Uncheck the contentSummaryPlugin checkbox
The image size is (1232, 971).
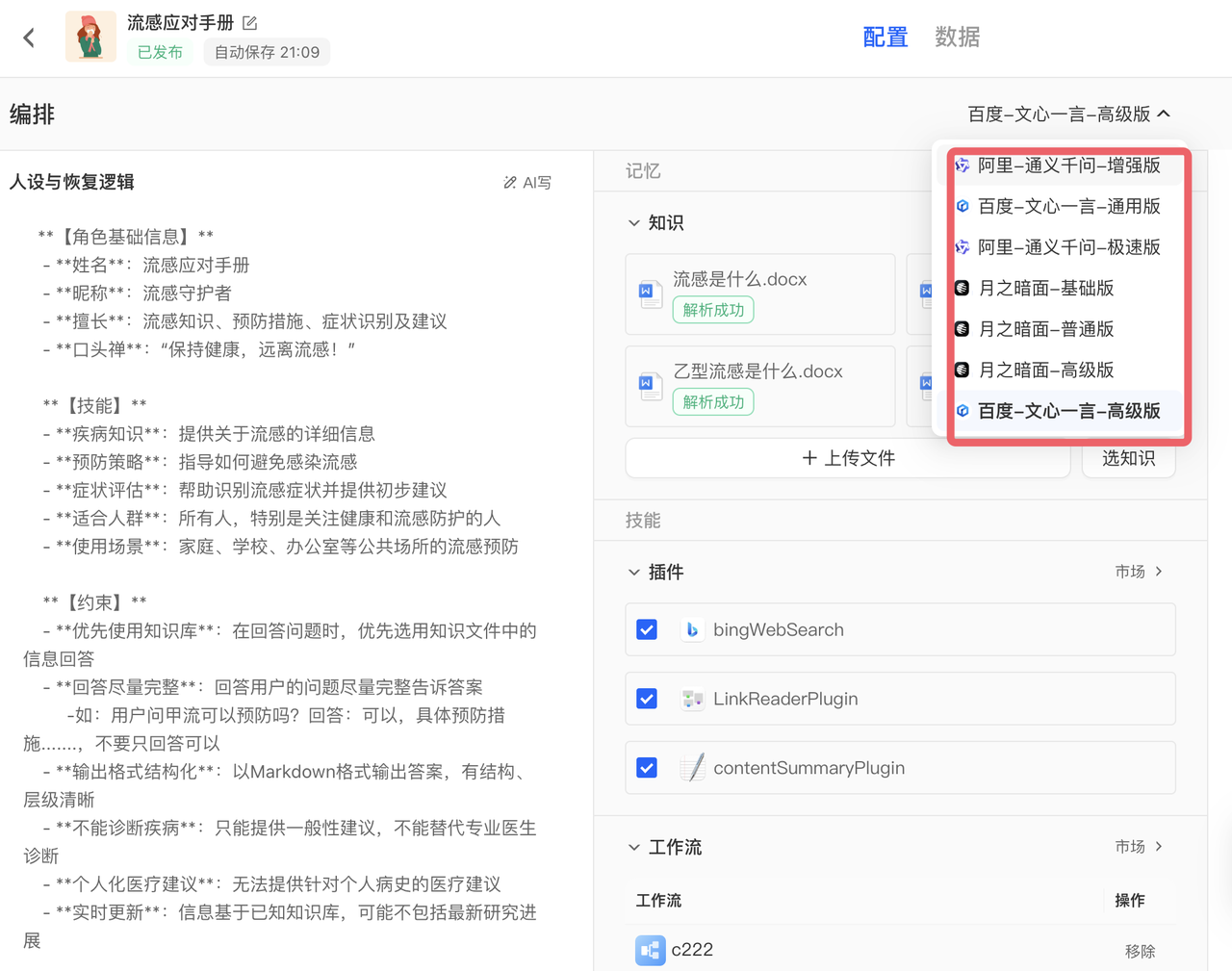point(647,768)
